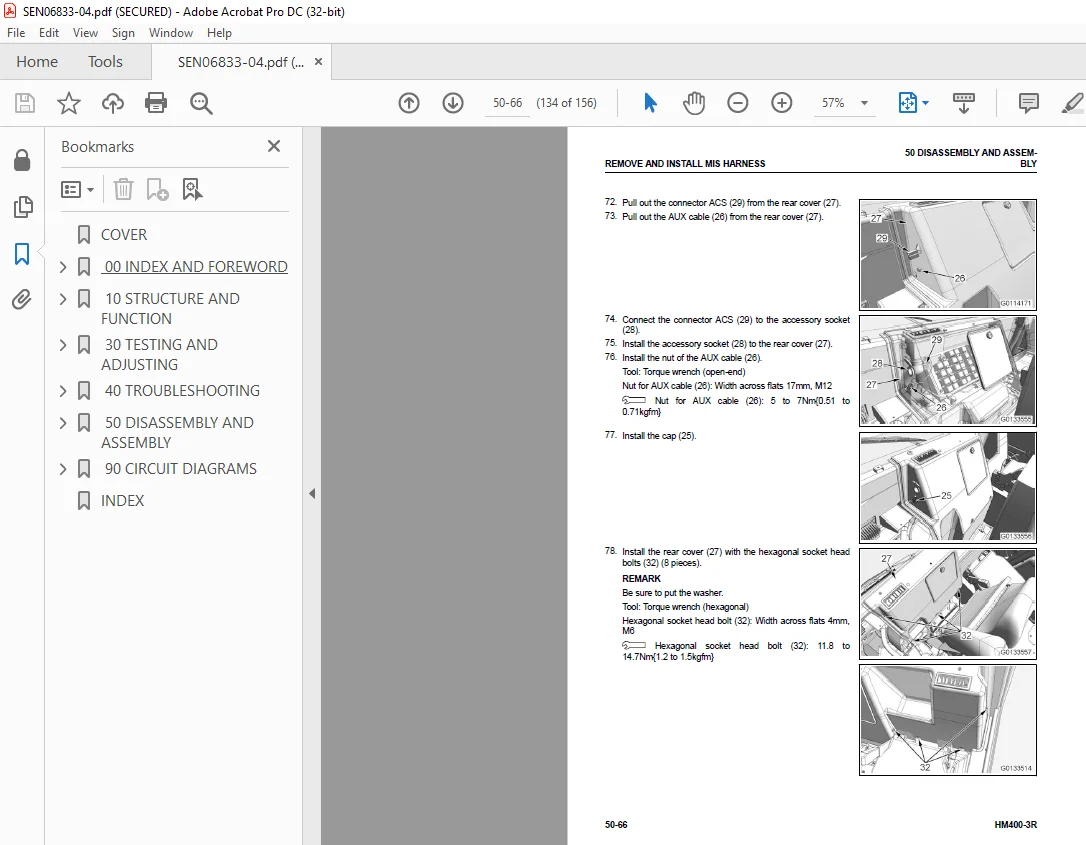Open the Help menu

219,33
